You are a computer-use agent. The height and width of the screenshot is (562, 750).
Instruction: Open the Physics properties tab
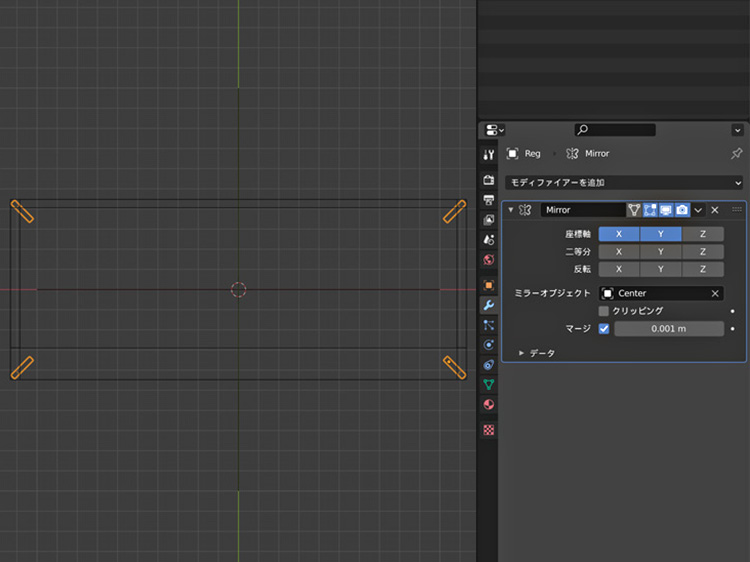(488, 344)
